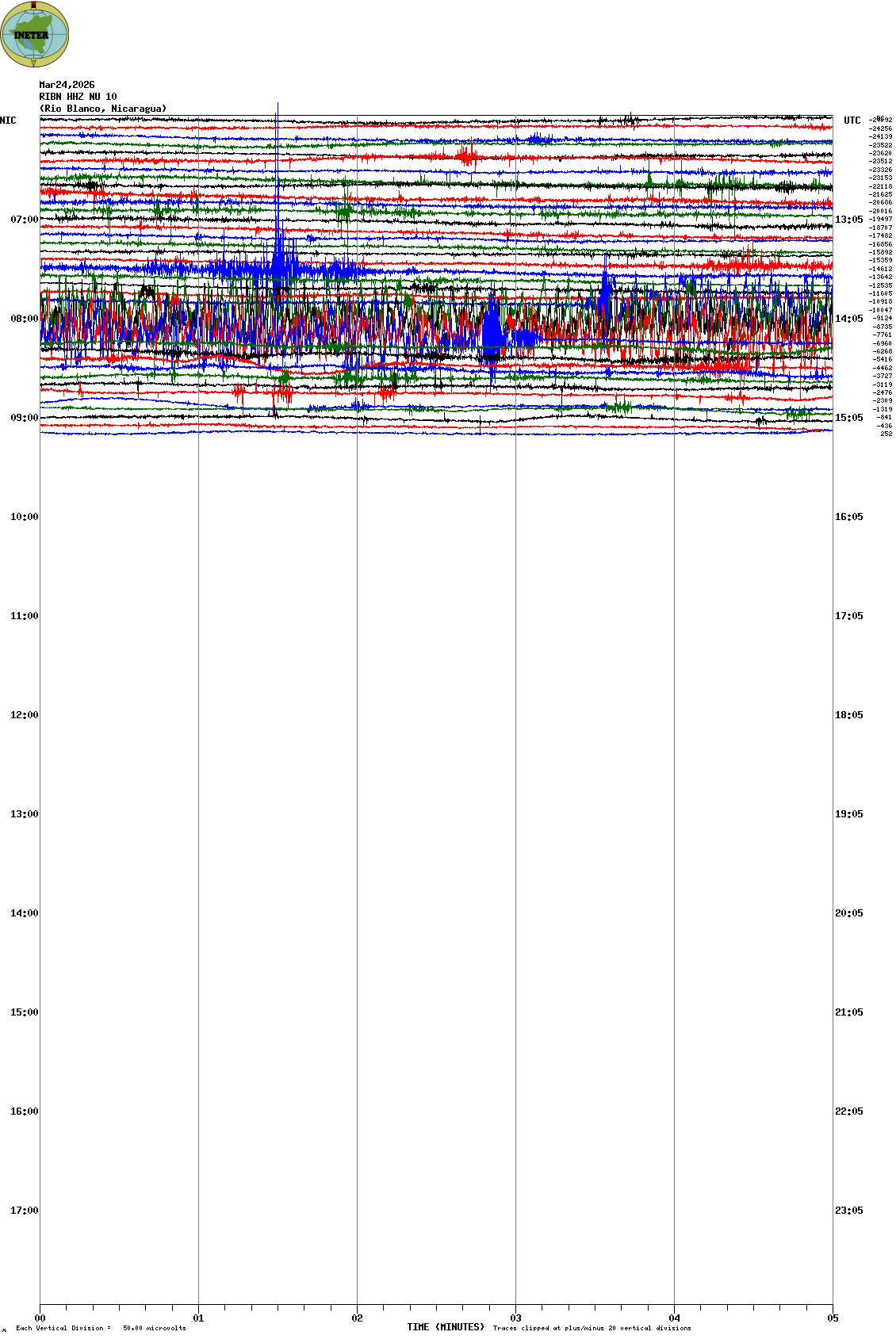This screenshot has height=1339, width=896.
Task: Click the Mar24,2026 date label
Action: click(67, 85)
